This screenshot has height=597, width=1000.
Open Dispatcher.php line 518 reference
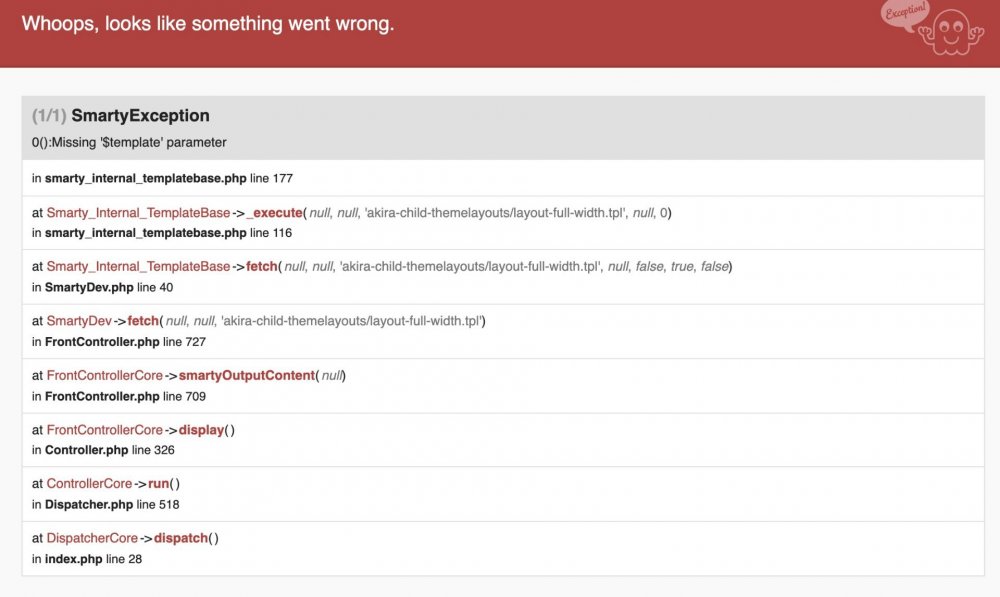[x=112, y=504]
